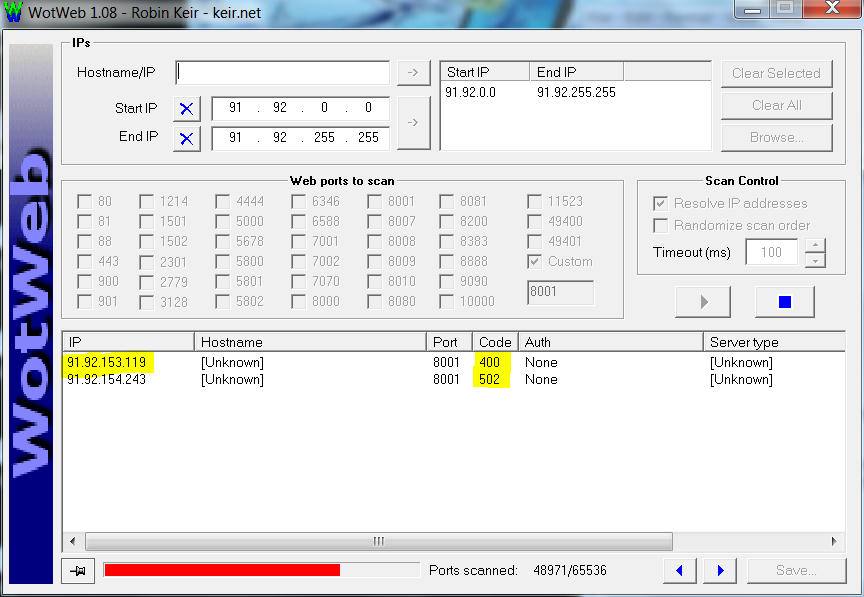Sort by Server type column header
The height and width of the screenshot is (597, 864).
click(774, 342)
